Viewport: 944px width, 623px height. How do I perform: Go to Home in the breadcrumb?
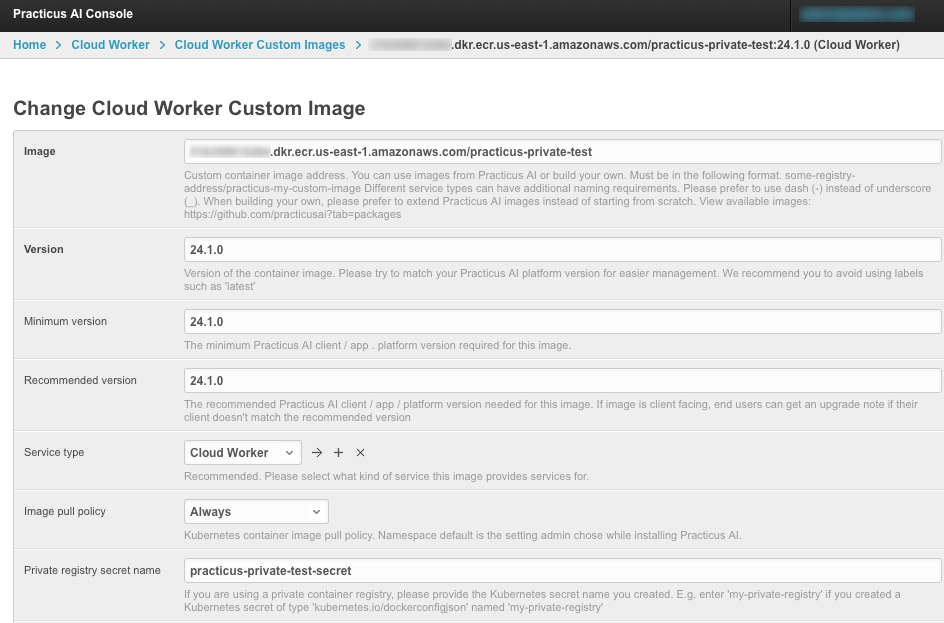coord(30,45)
